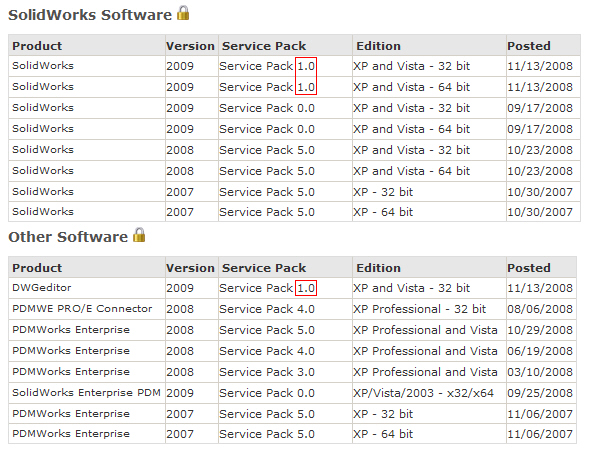Click version 2009 in the DWGeditor row
This screenshot has width=589, height=450.
tap(180, 288)
